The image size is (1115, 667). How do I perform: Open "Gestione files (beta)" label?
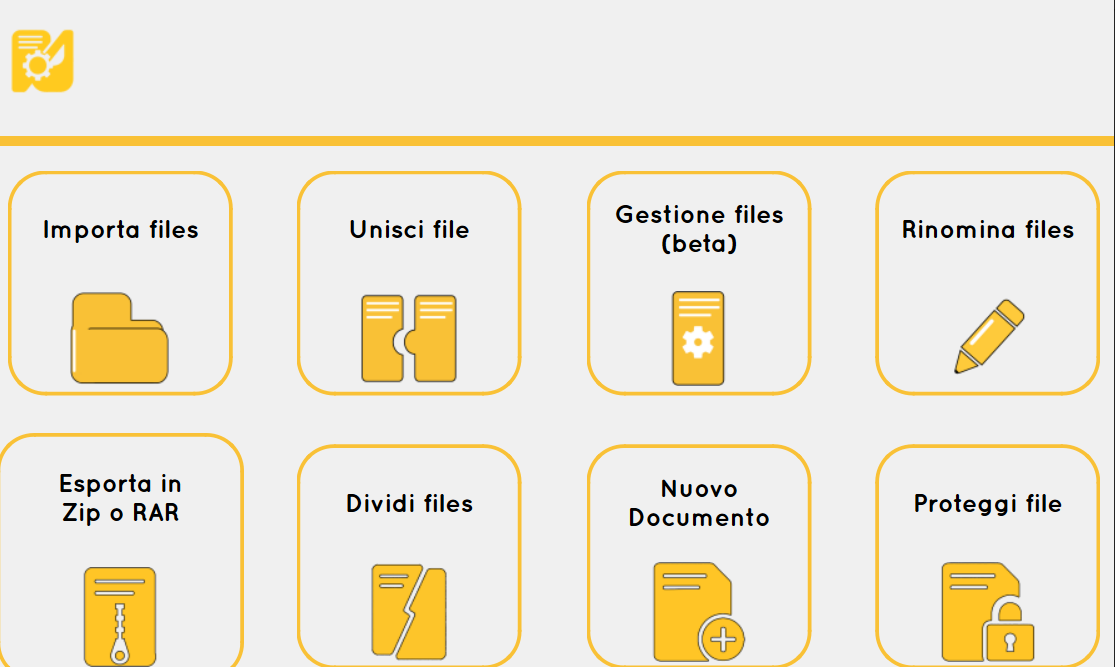pos(699,229)
